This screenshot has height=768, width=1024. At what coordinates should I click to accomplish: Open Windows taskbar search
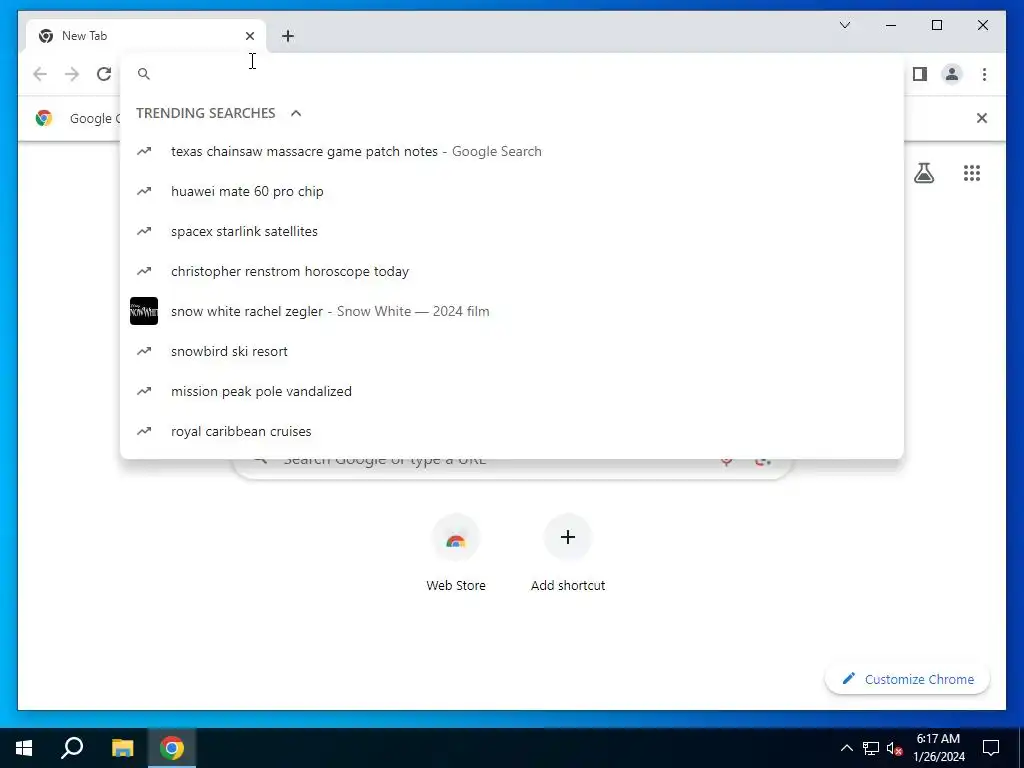[x=72, y=748]
